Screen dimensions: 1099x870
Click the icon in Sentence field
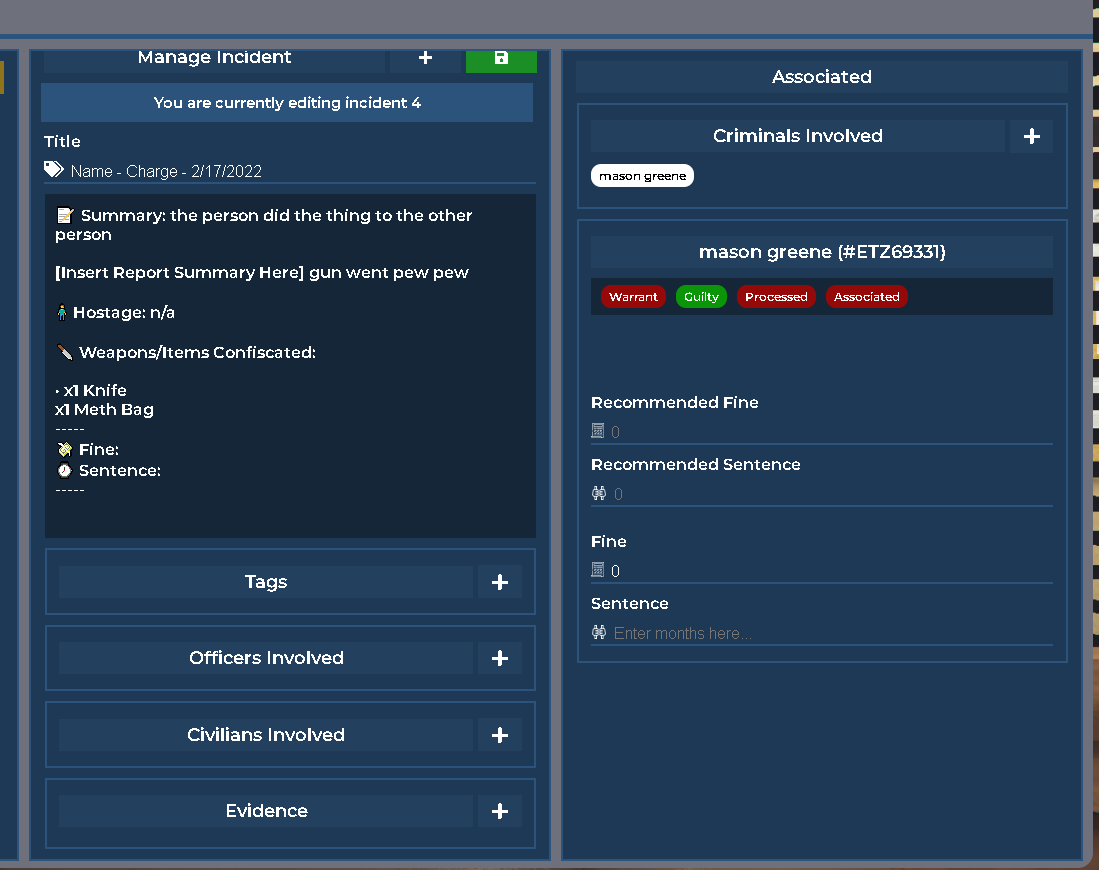599,632
